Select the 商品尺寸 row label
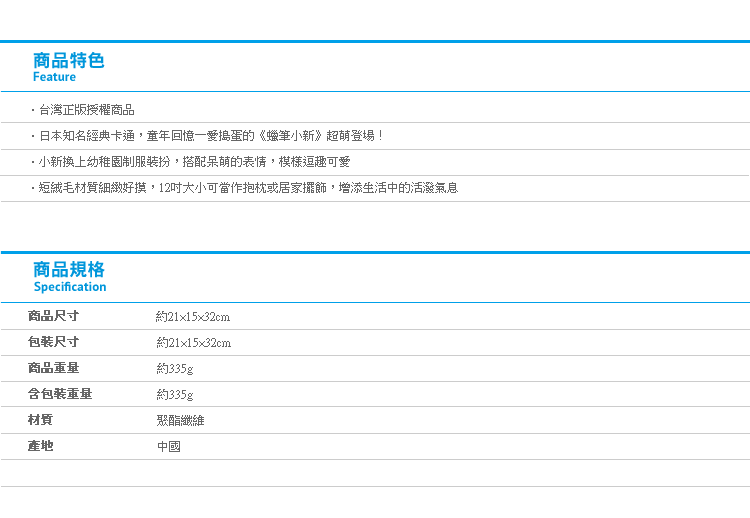The height and width of the screenshot is (518, 750). pos(53,316)
